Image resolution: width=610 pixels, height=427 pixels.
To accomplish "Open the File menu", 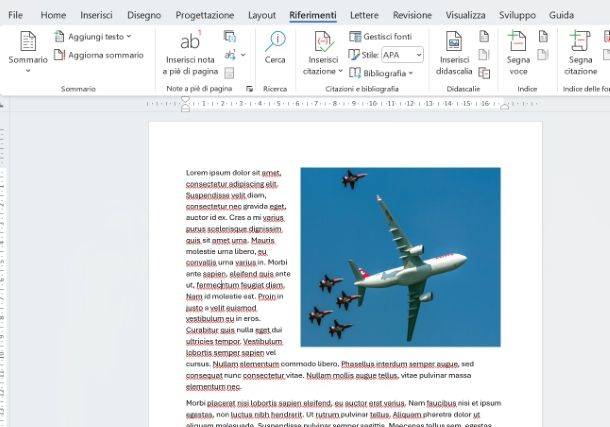I will 16,15.
